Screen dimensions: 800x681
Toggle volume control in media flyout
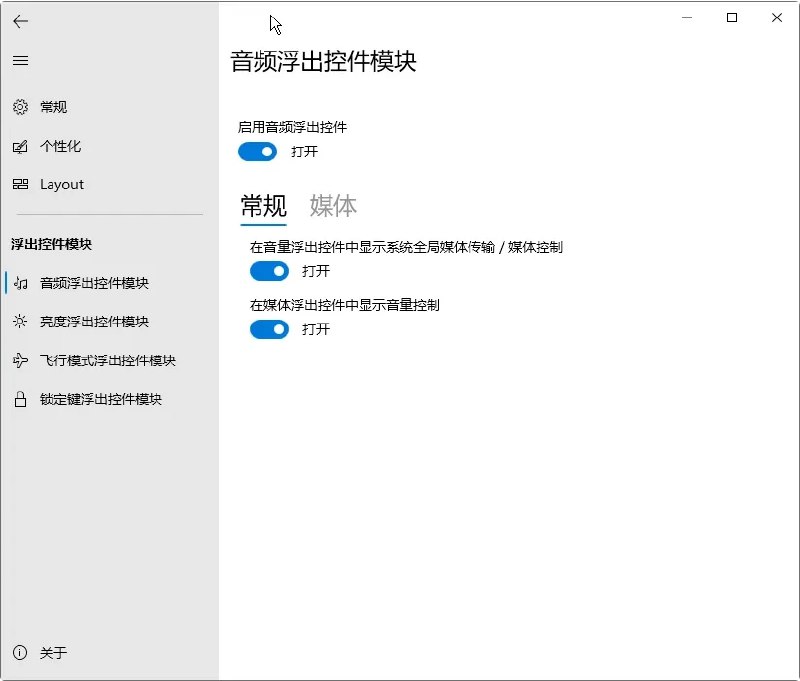click(x=269, y=329)
